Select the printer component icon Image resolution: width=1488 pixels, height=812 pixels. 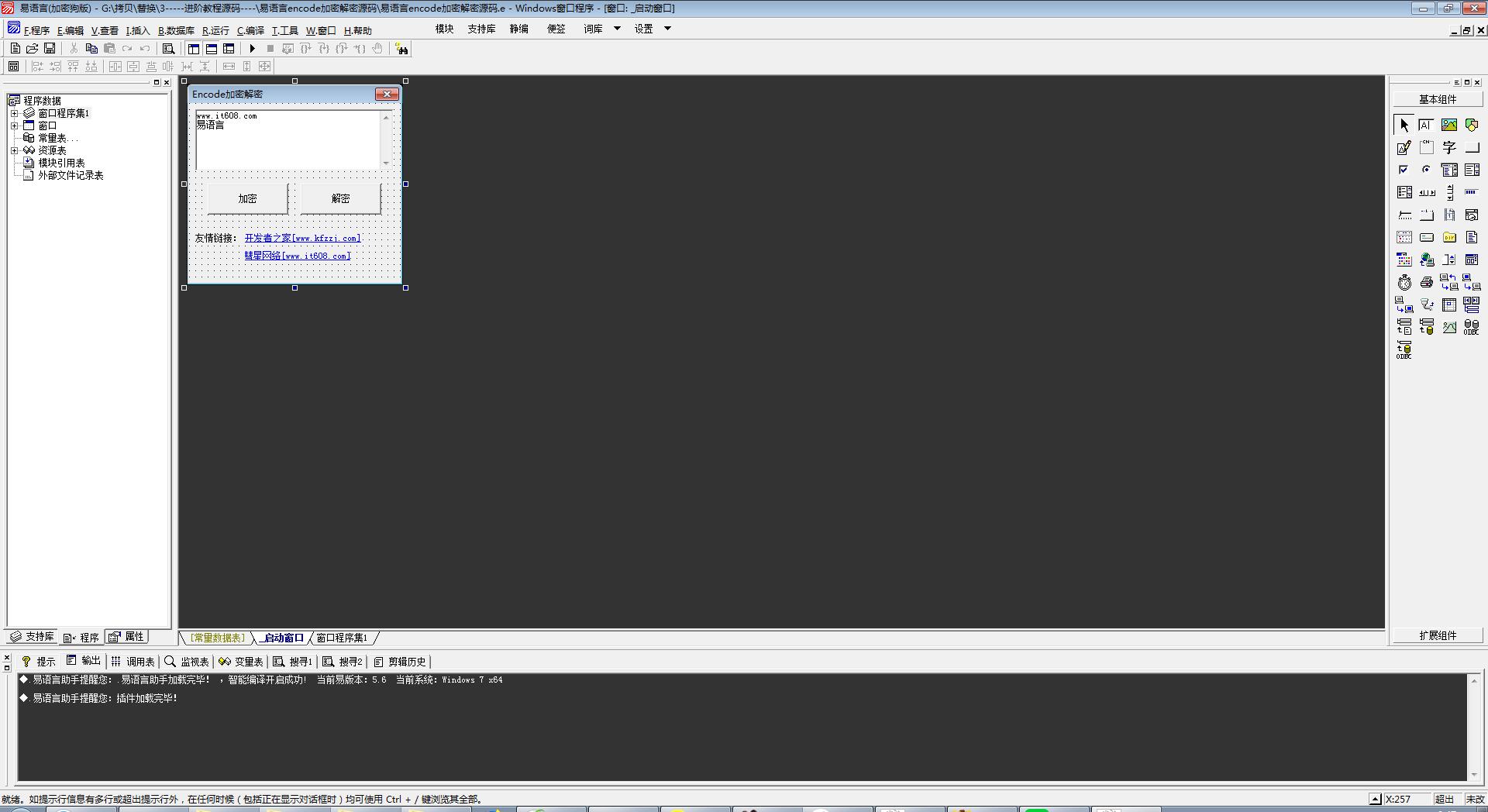point(1427,282)
